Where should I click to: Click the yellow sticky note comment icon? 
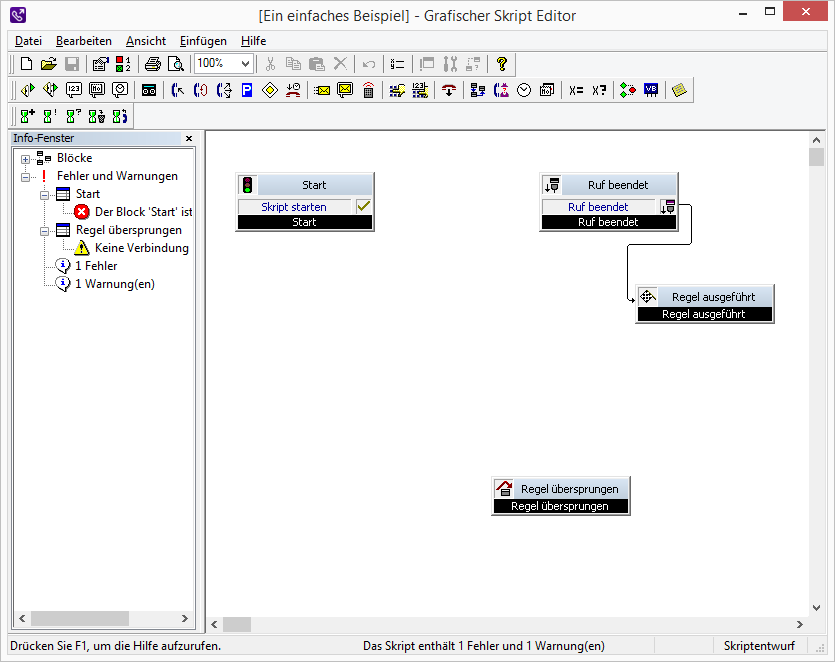click(680, 90)
